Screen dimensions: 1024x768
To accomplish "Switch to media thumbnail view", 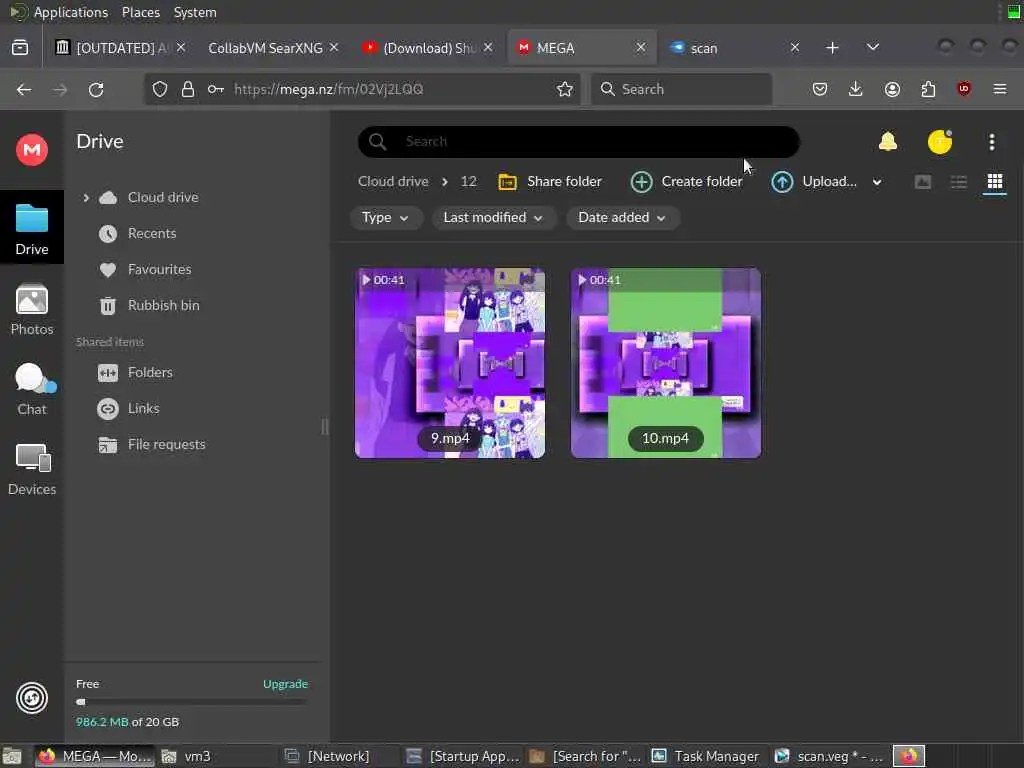I will click(x=923, y=182).
